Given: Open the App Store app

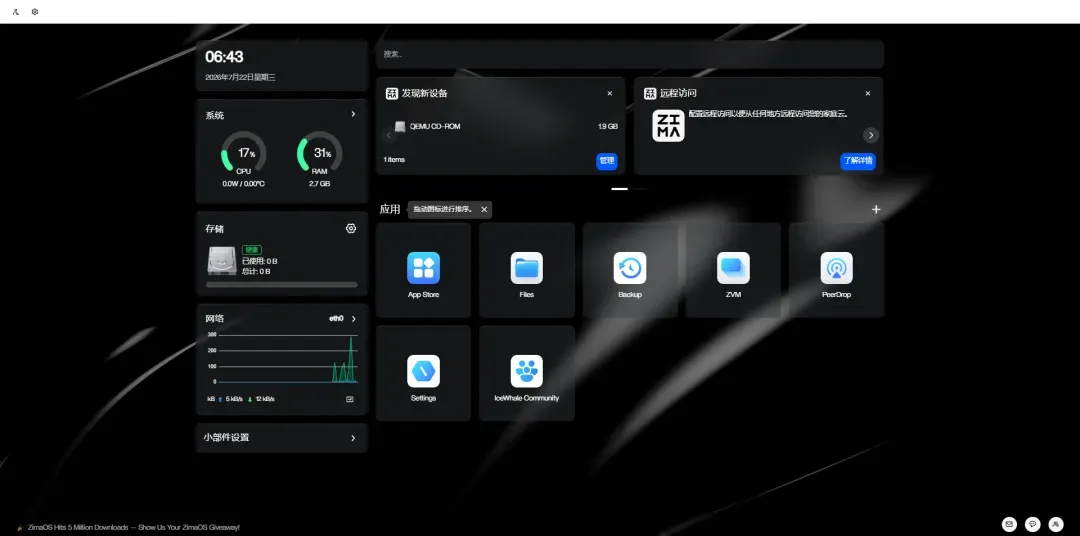Looking at the screenshot, I should tap(423, 270).
